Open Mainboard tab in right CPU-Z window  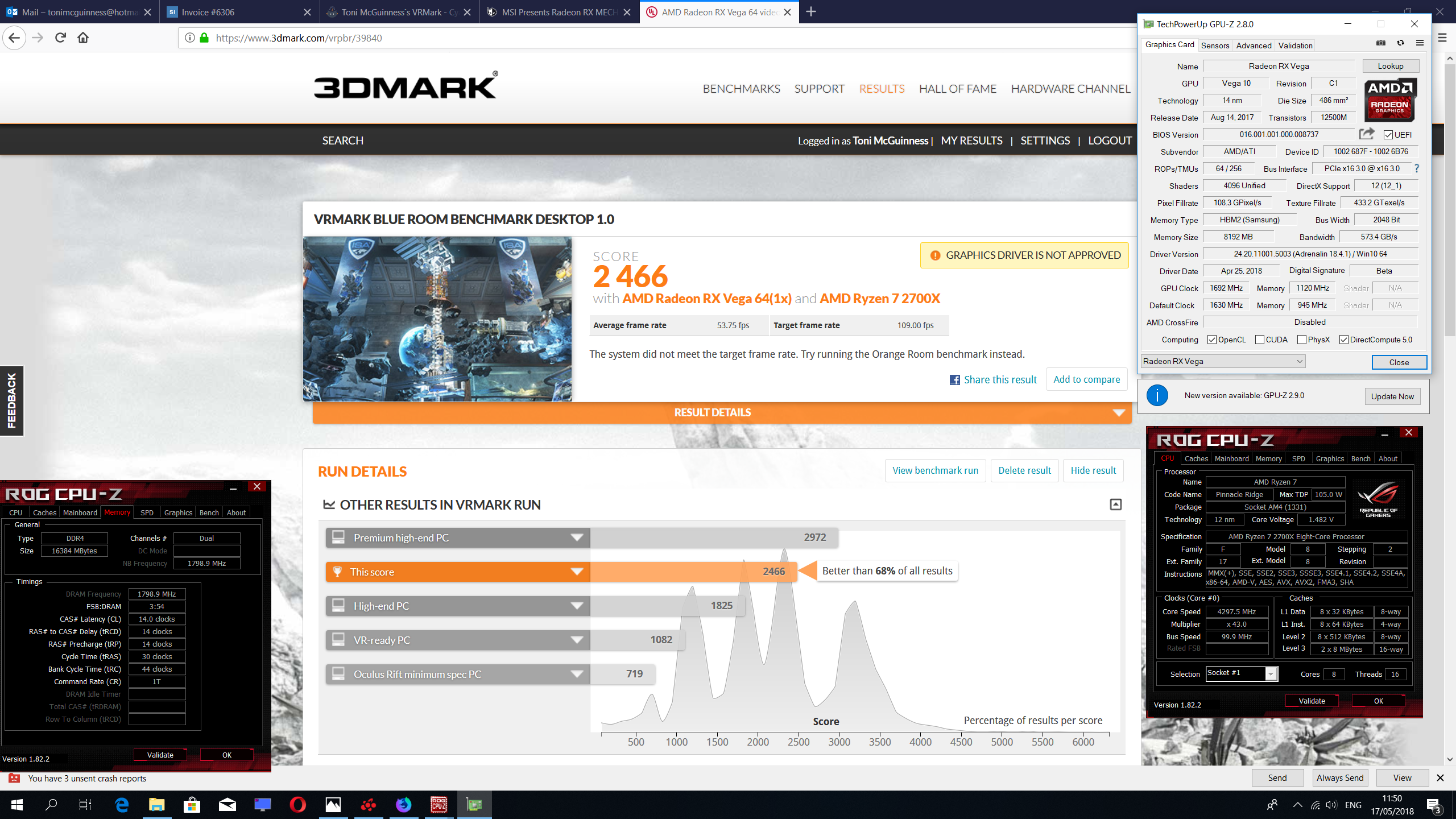coord(1231,458)
